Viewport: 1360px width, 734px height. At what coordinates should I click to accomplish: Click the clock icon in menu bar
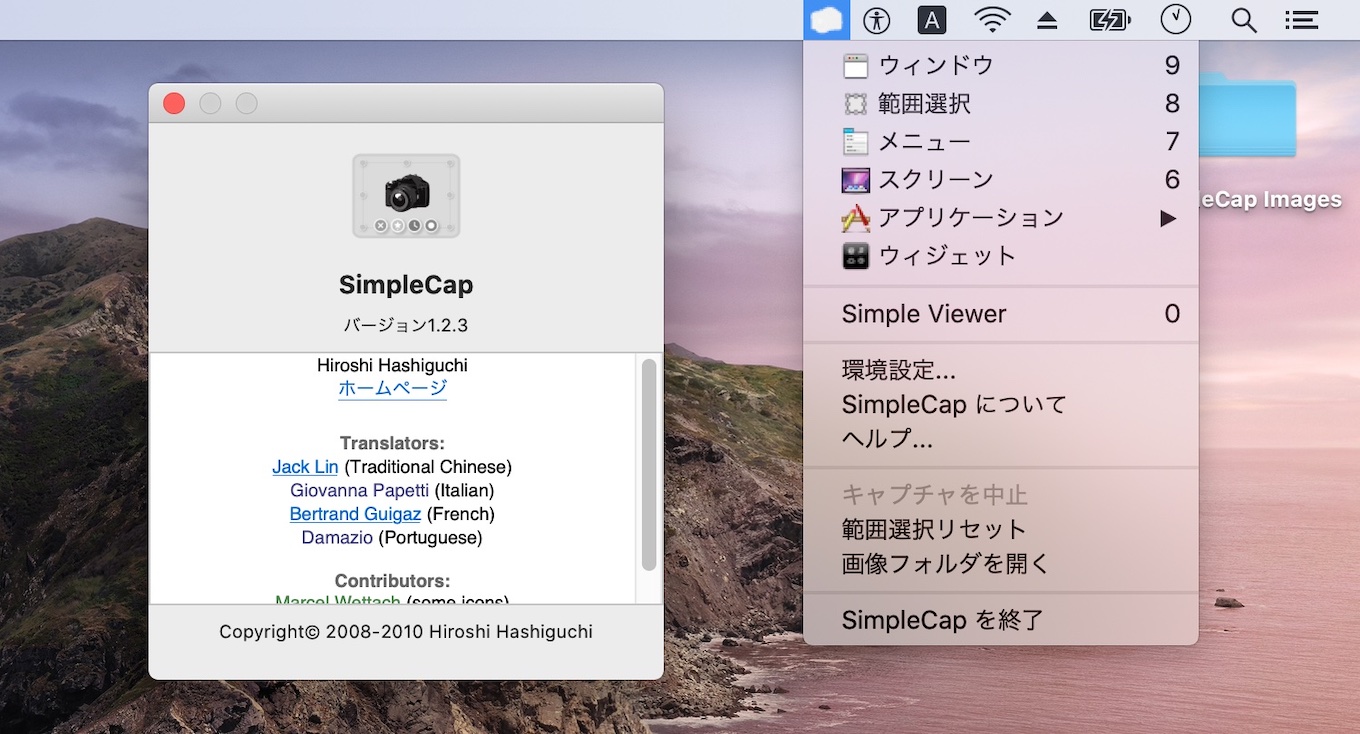[1176, 20]
